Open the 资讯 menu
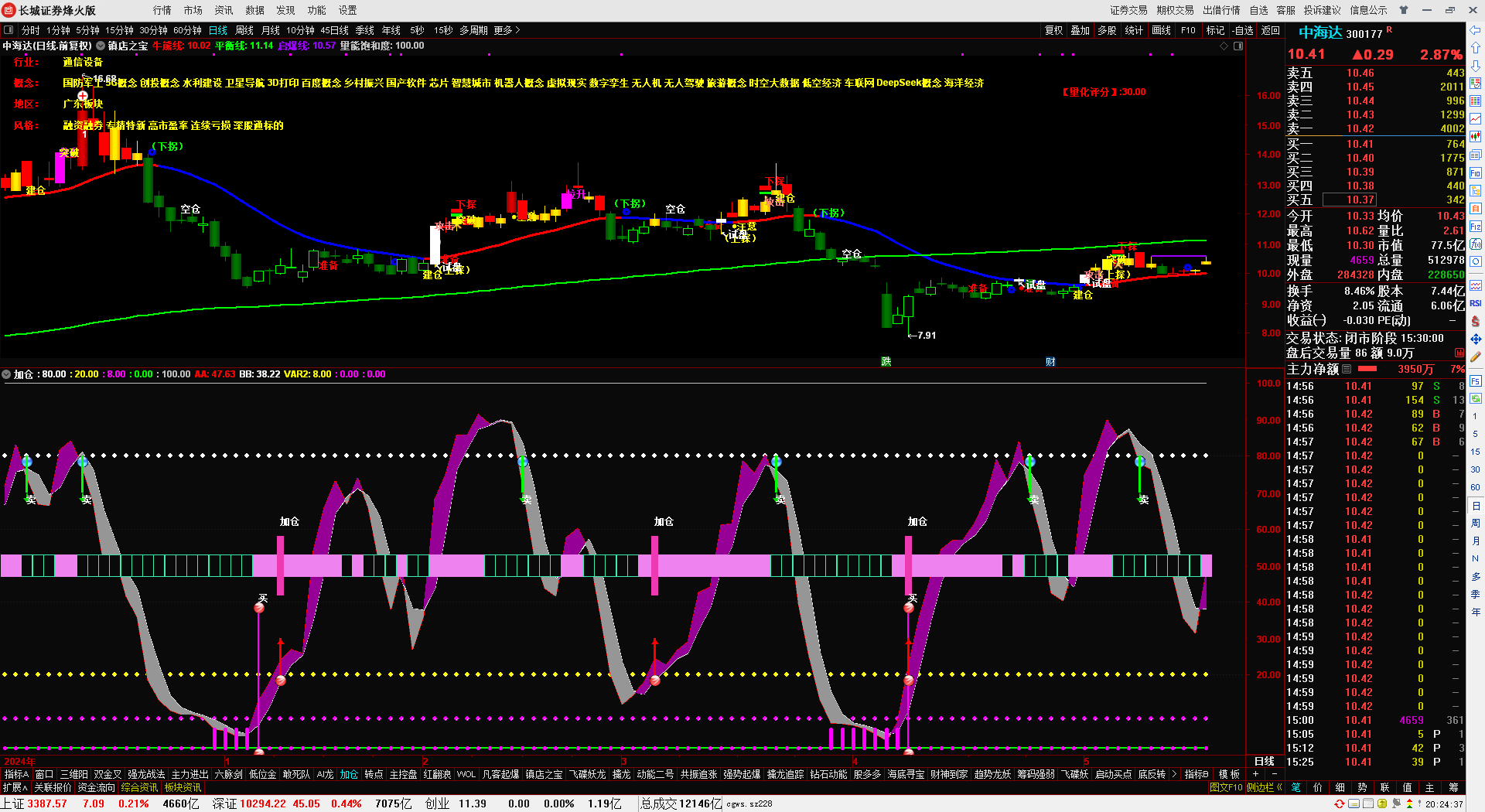 pyautogui.click(x=224, y=10)
